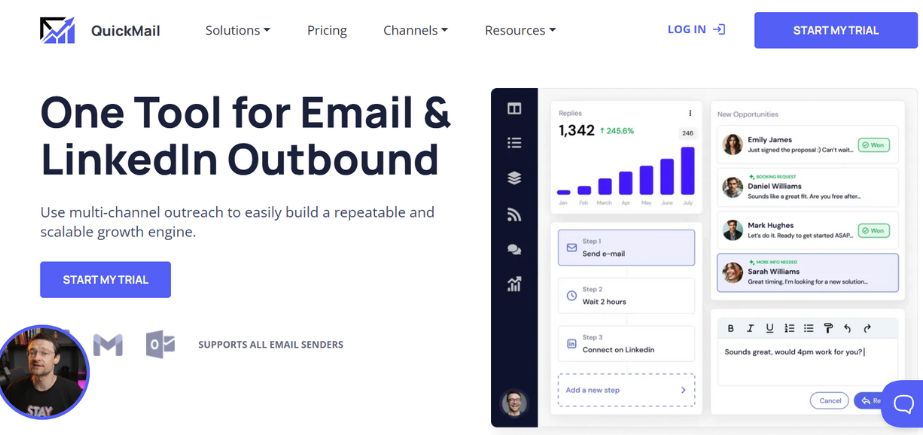923x435 pixels.
Task: Click Won badge on Mark Hughes
Action: (874, 231)
